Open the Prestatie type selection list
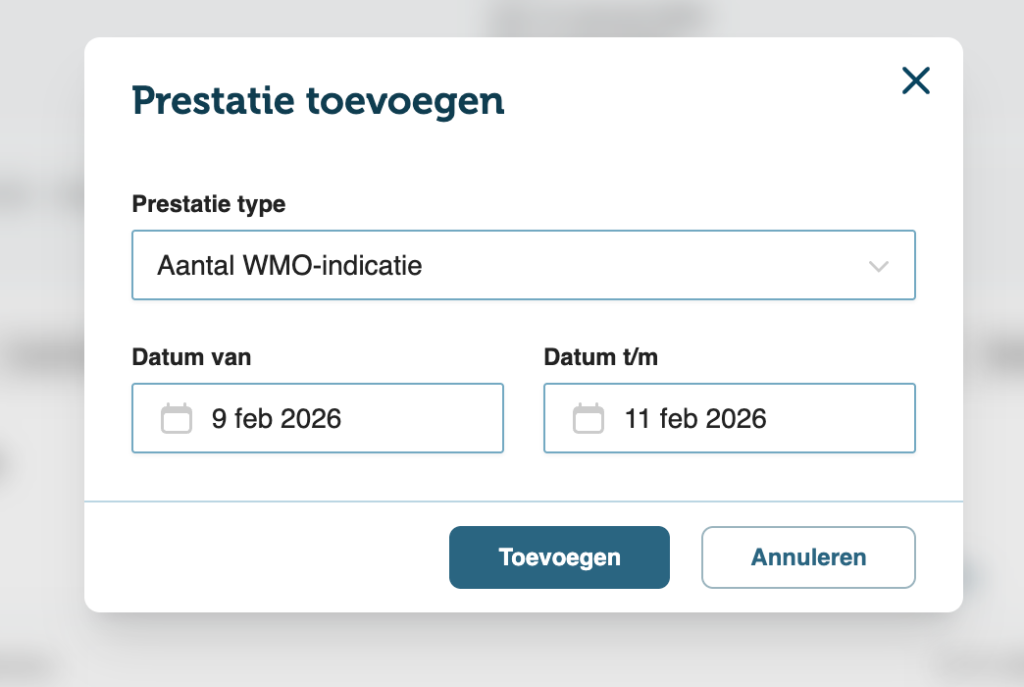1024x687 pixels. pyautogui.click(x=523, y=266)
